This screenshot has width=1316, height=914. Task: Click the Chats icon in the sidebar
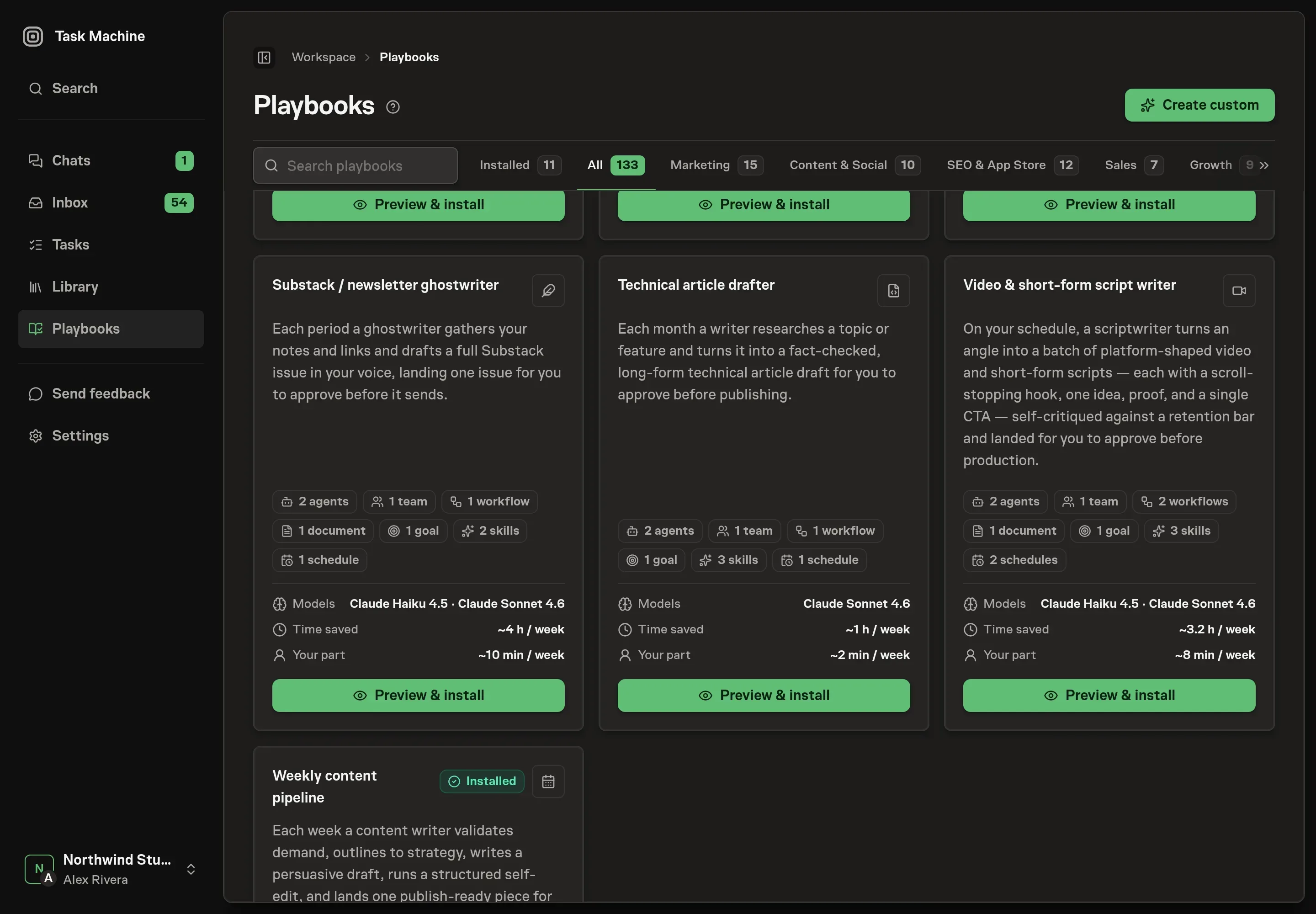pos(36,160)
